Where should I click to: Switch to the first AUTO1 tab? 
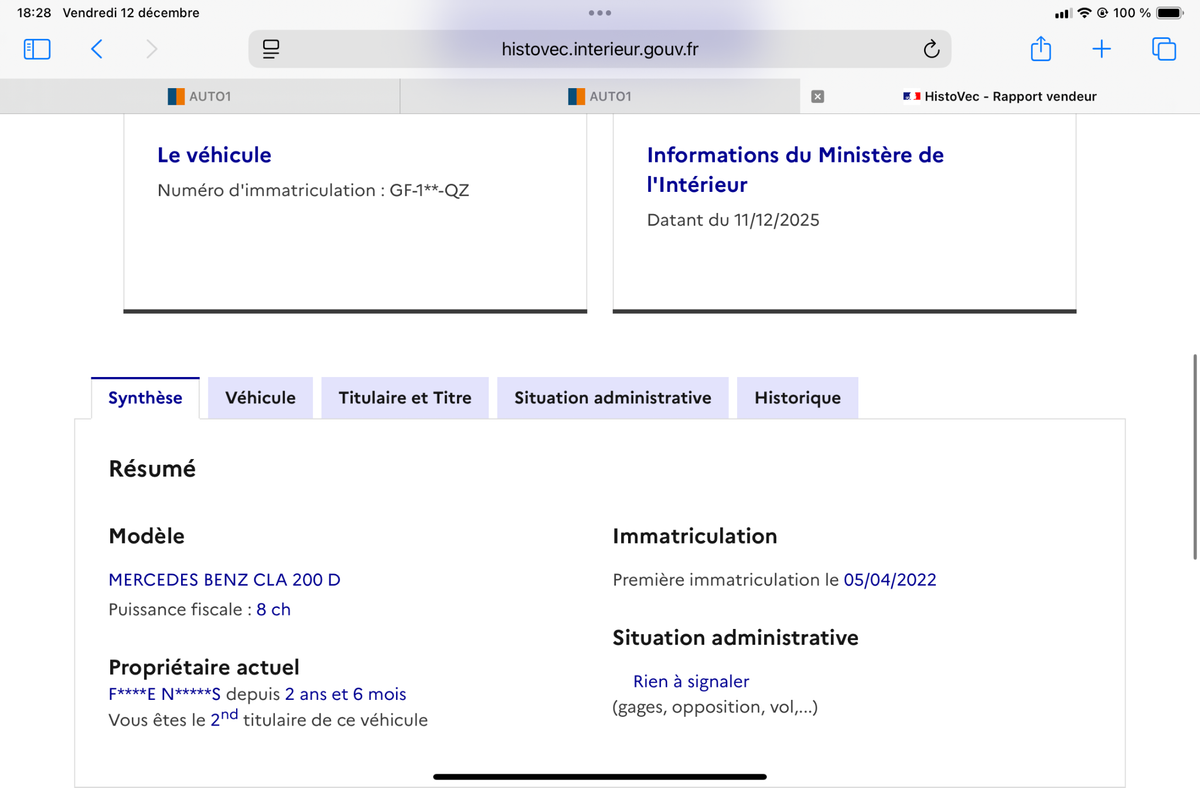click(200, 97)
